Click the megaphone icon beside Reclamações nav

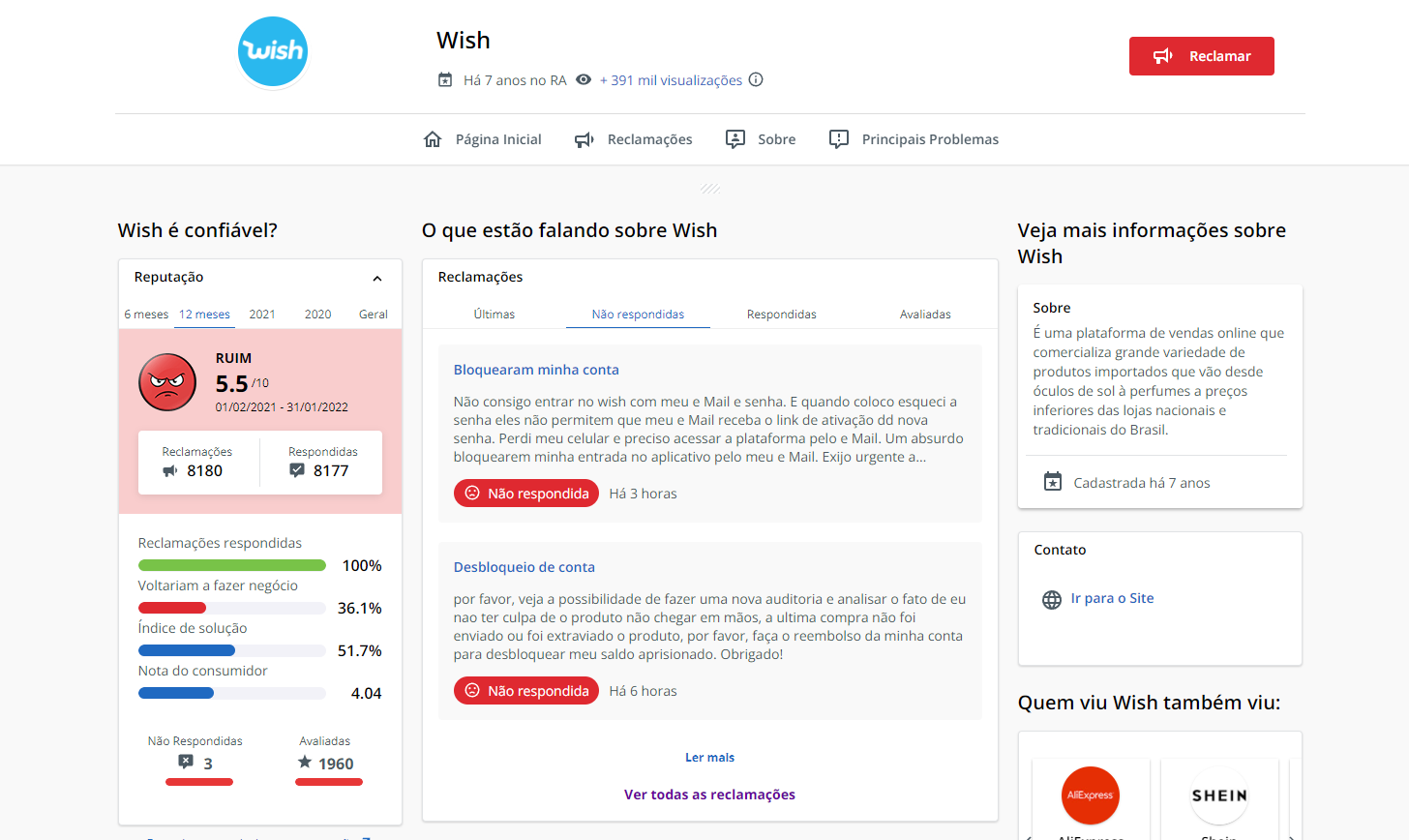(585, 139)
